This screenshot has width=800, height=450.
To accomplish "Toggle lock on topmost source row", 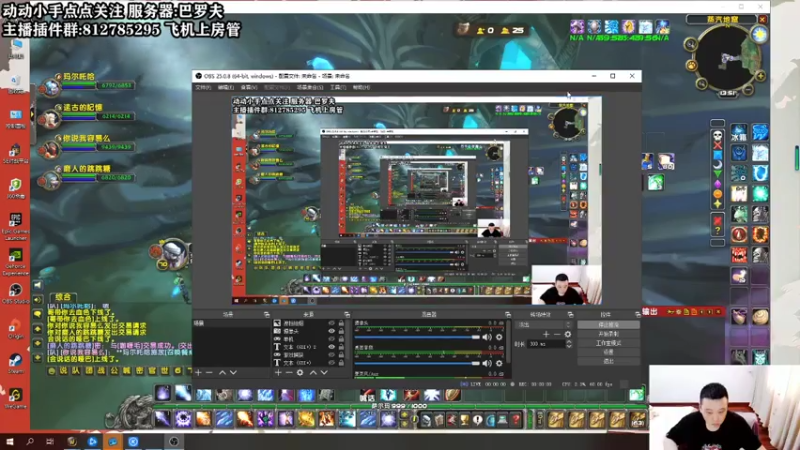I will (341, 323).
